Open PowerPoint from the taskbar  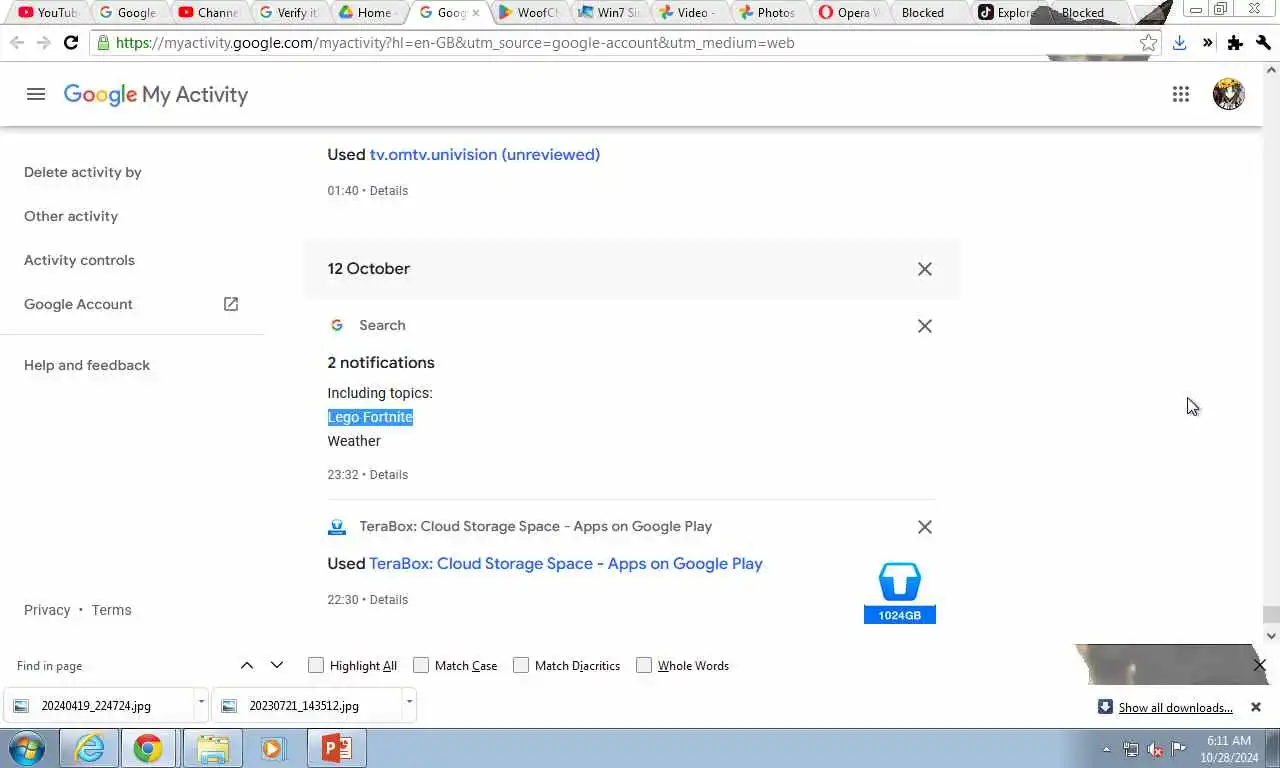(x=336, y=748)
